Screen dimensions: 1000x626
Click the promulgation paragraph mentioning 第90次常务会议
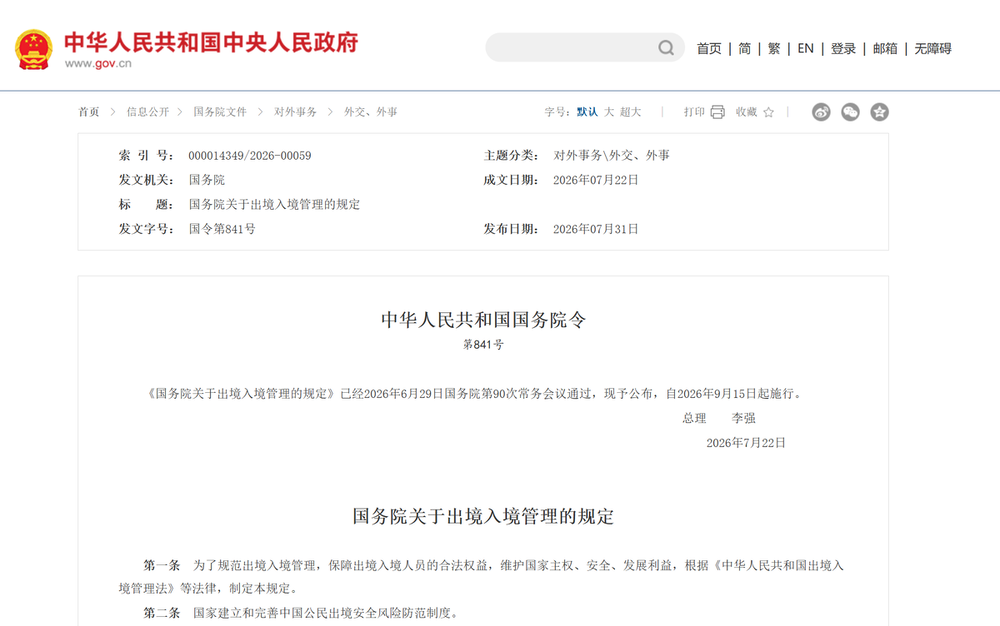click(474, 394)
